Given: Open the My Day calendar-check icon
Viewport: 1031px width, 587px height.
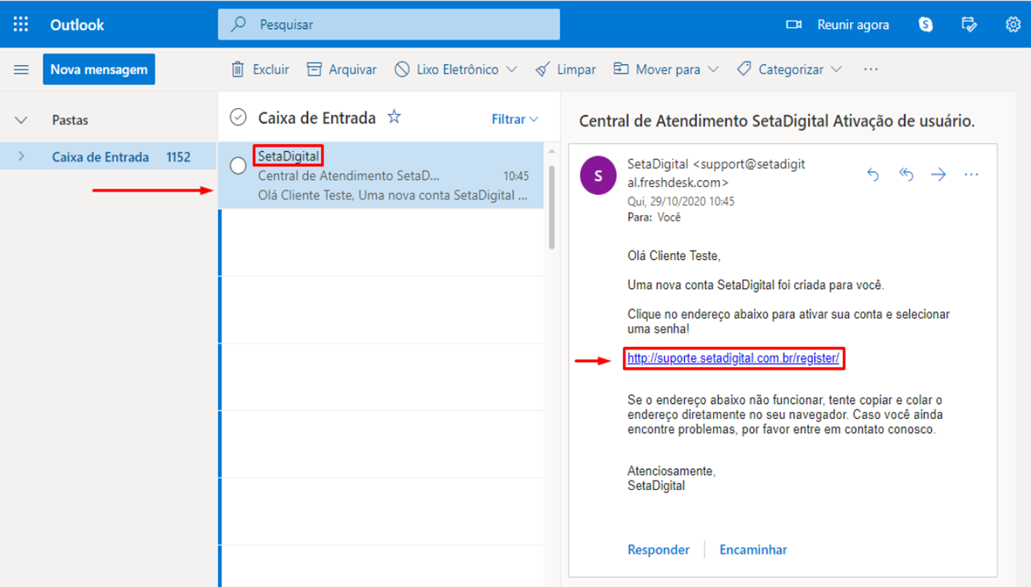Looking at the screenshot, I should point(969,25).
